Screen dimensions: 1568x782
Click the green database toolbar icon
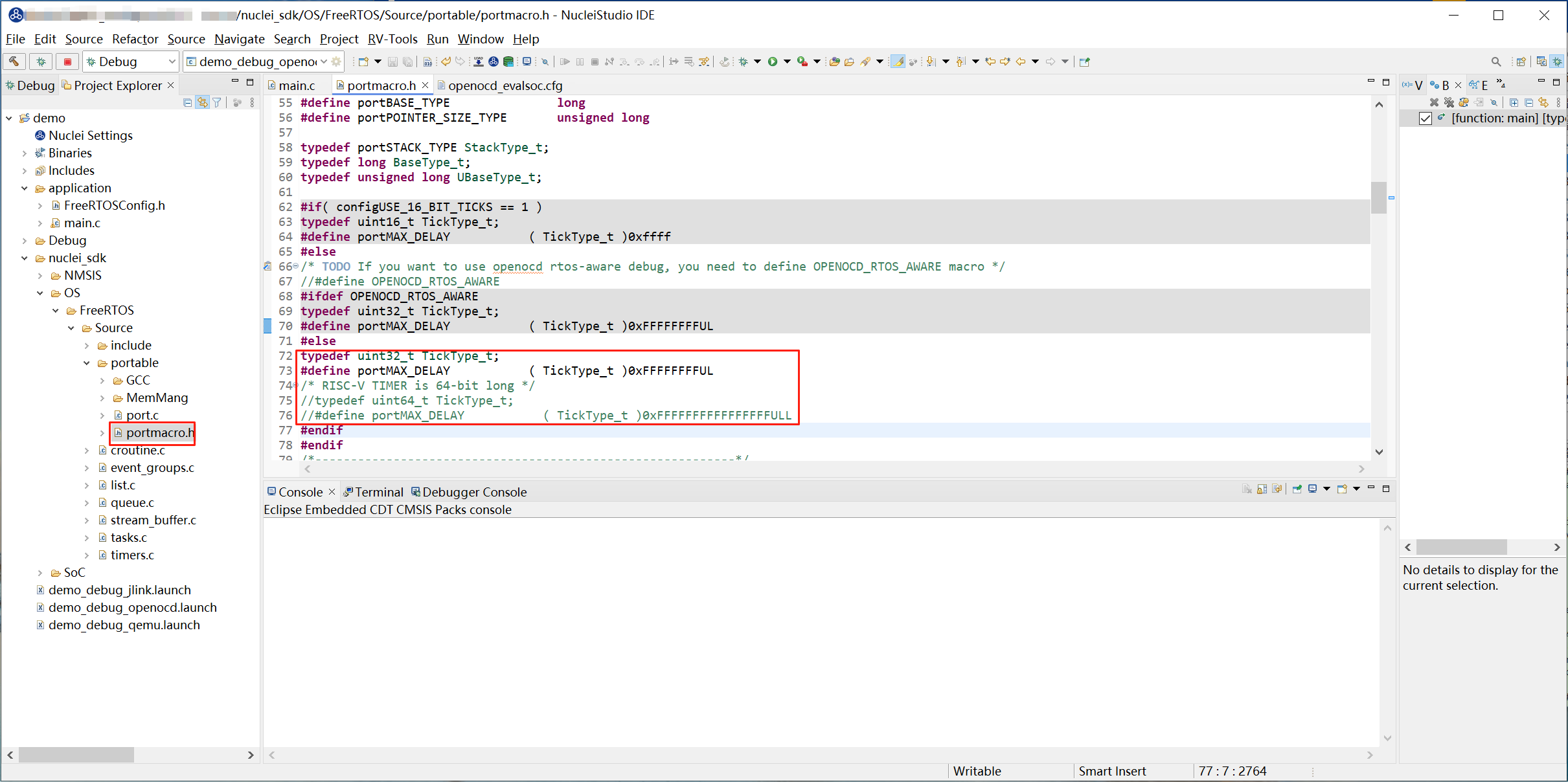[508, 61]
